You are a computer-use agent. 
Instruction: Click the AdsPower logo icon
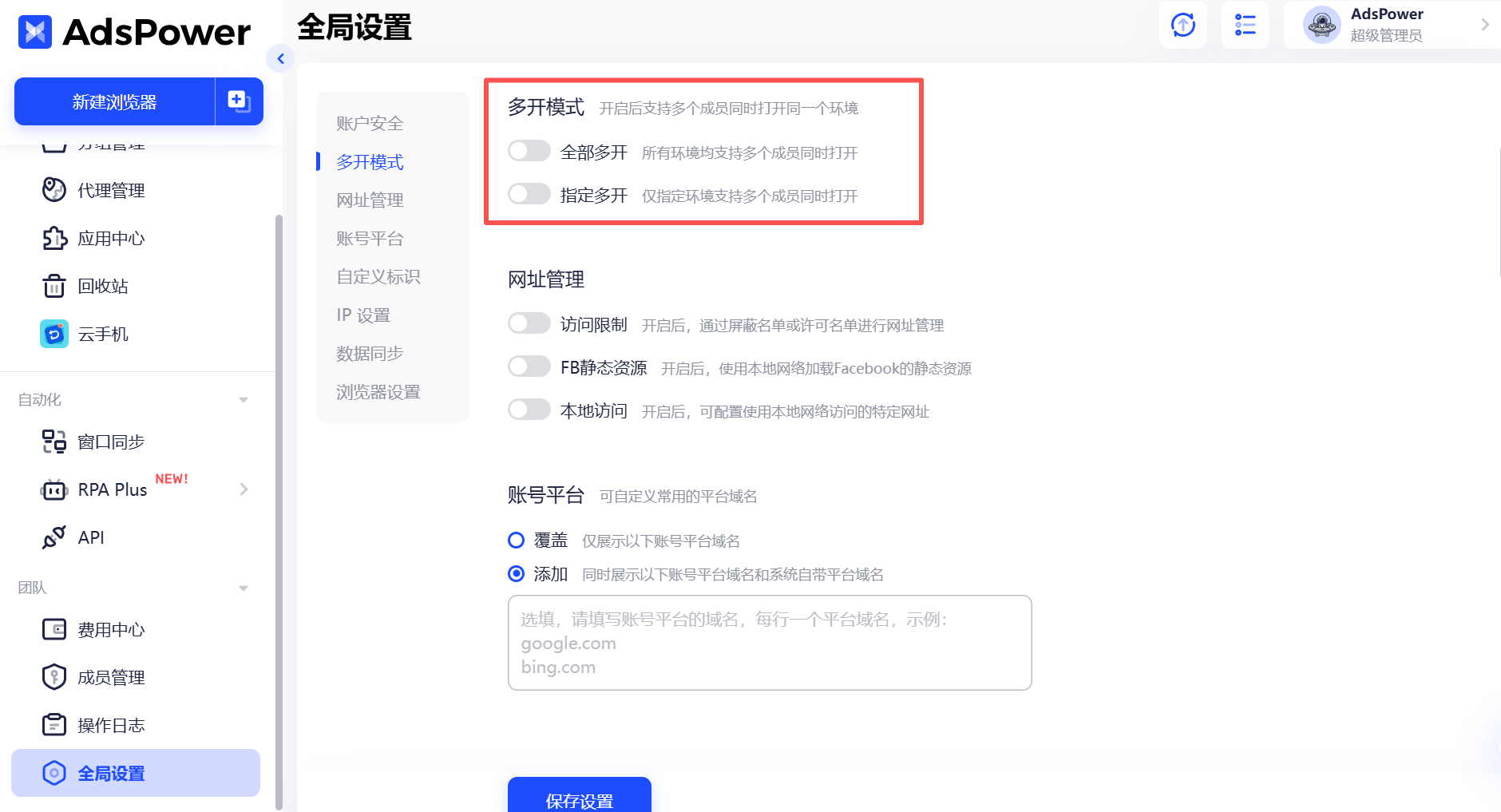[34, 32]
